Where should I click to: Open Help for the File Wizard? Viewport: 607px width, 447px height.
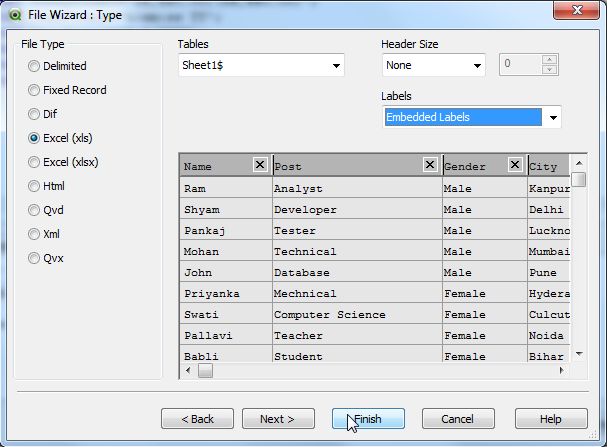(551, 419)
